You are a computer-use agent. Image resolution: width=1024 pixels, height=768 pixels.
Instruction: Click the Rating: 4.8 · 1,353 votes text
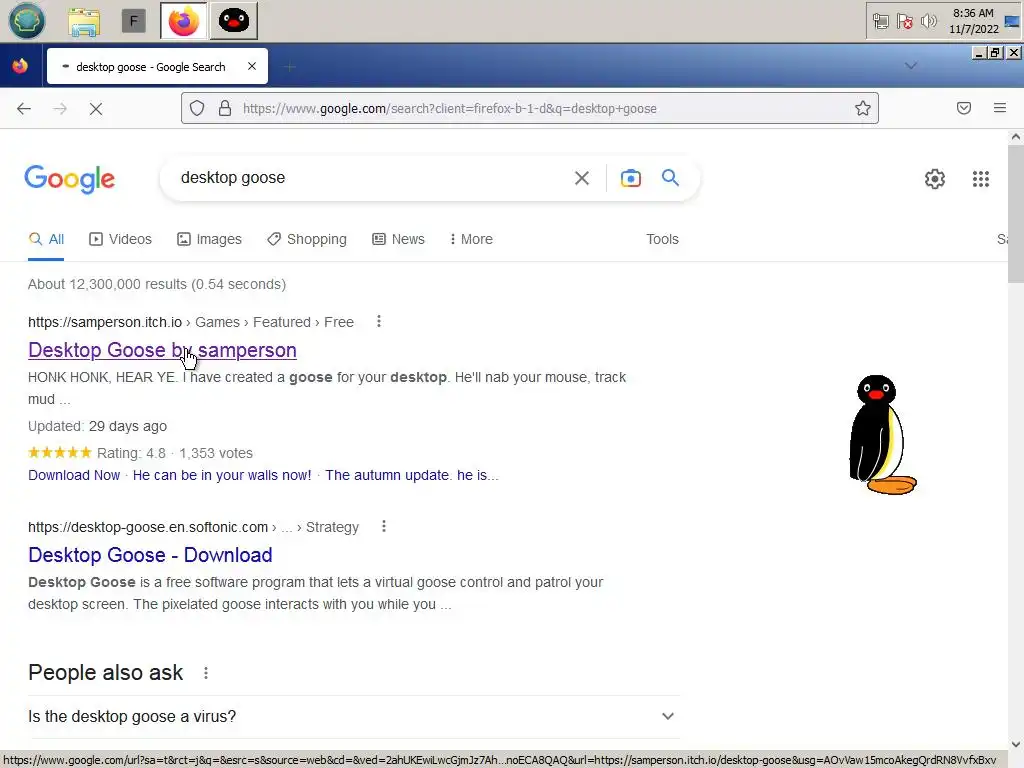pos(174,453)
